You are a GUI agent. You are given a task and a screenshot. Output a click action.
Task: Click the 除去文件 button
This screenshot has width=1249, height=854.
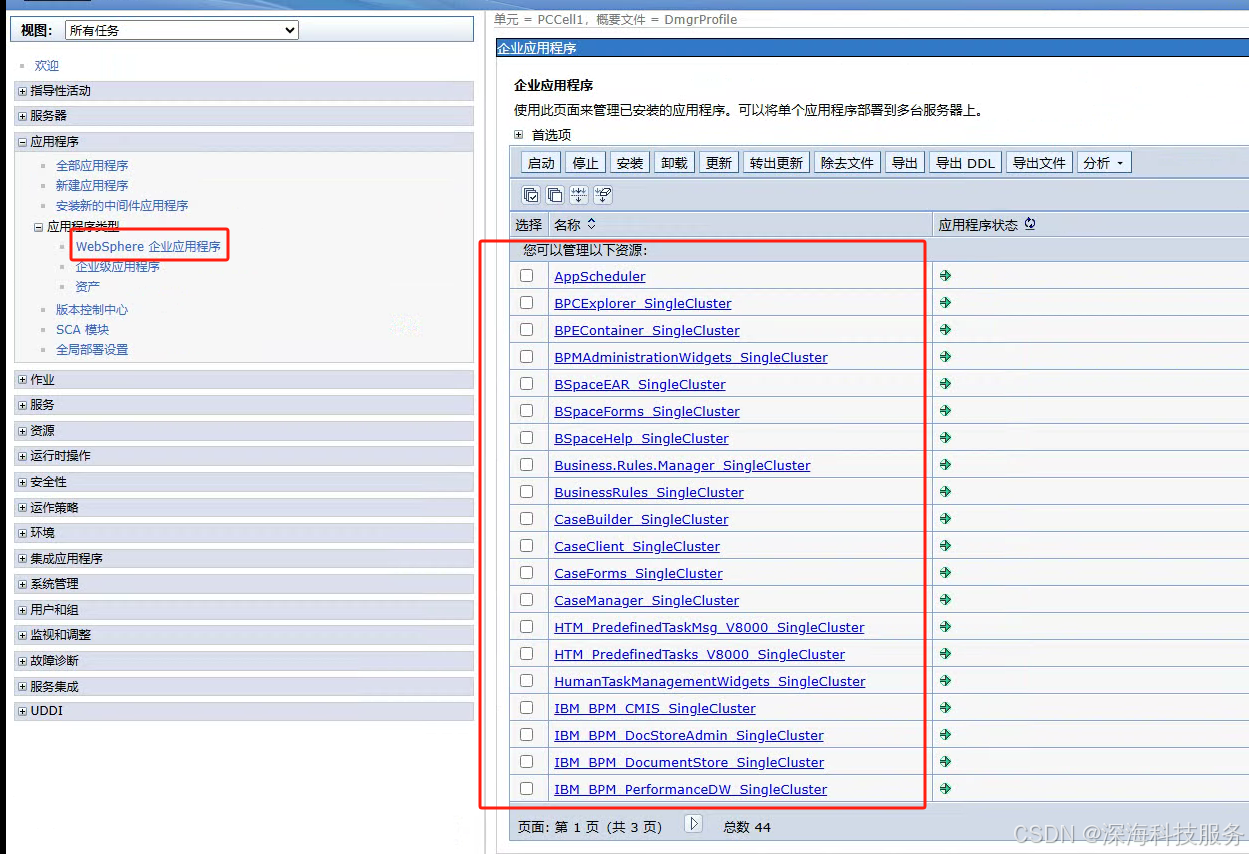(847, 163)
